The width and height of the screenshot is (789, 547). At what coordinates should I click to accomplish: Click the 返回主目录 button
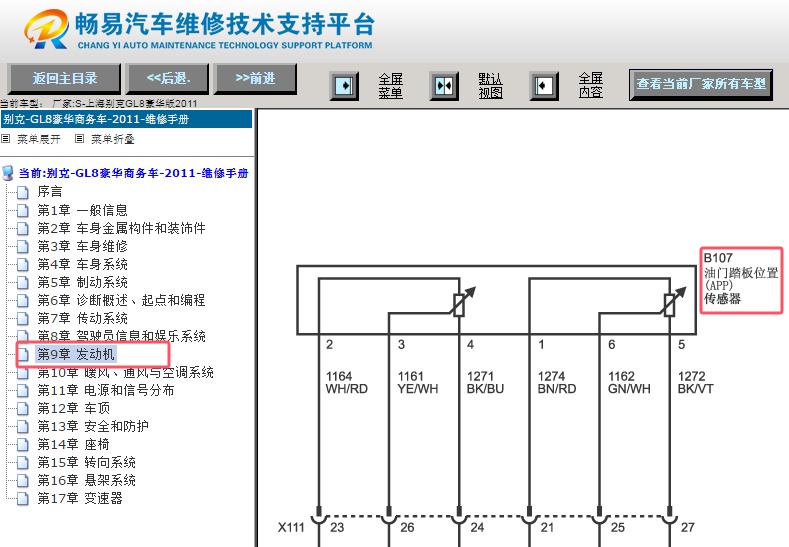point(64,79)
